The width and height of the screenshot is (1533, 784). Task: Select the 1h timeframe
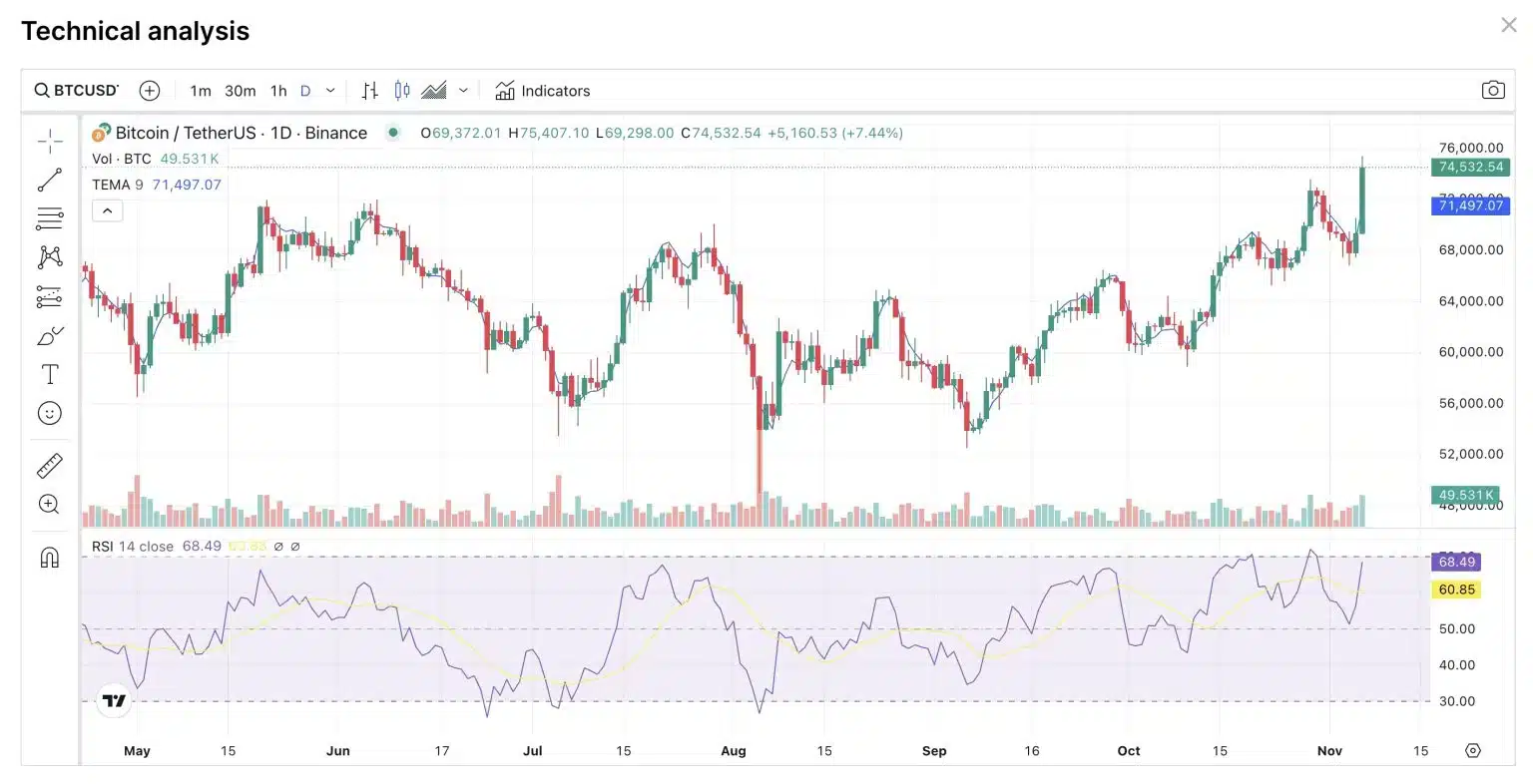(278, 91)
